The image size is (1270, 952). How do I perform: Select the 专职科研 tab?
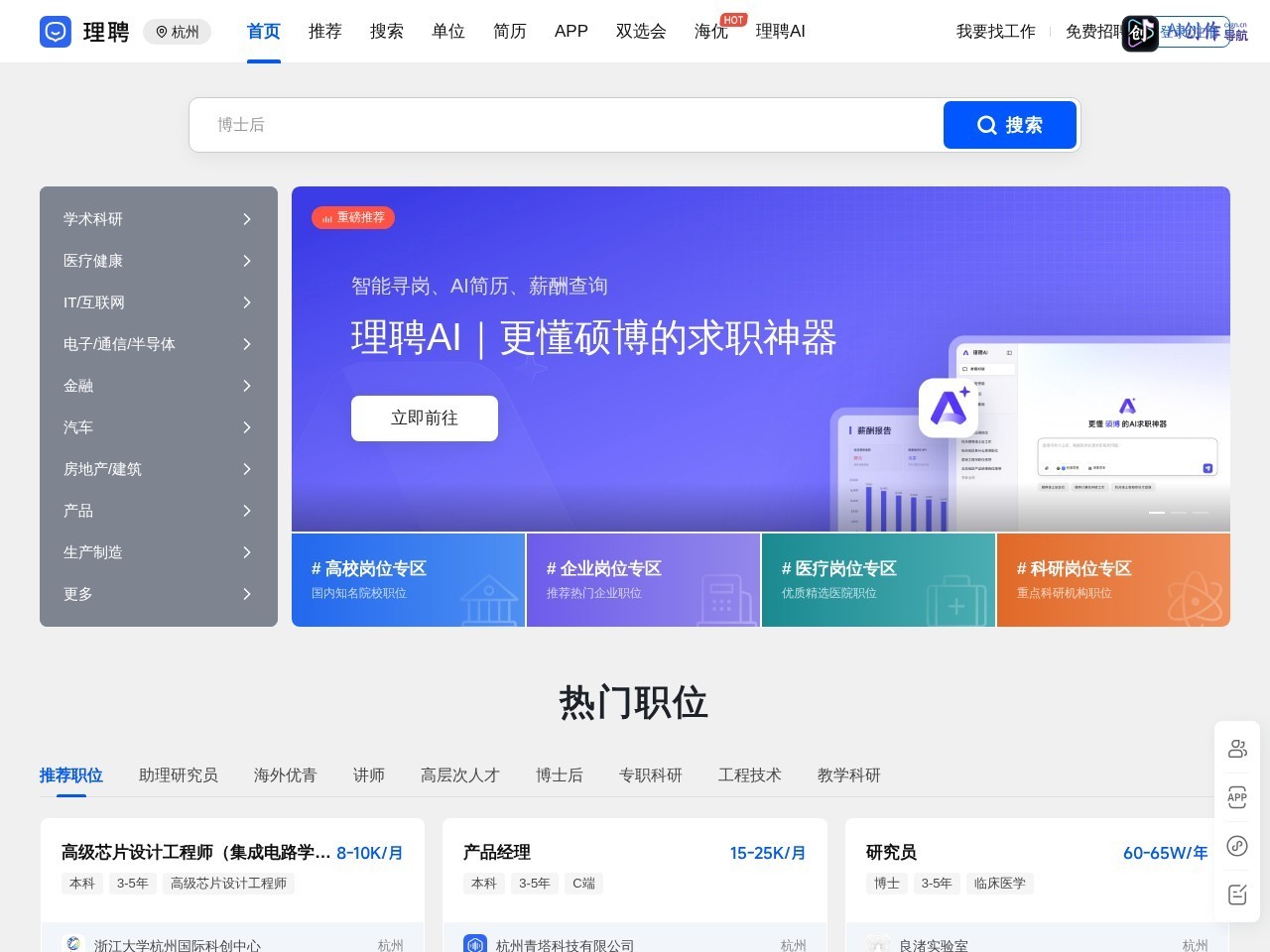click(651, 775)
